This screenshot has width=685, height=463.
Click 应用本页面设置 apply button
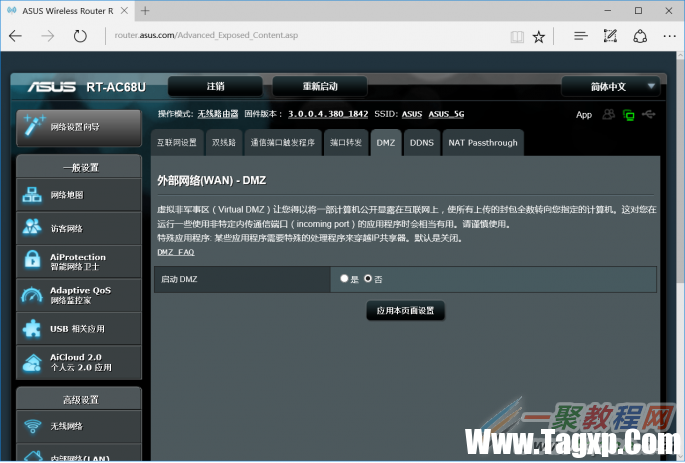[405, 311]
